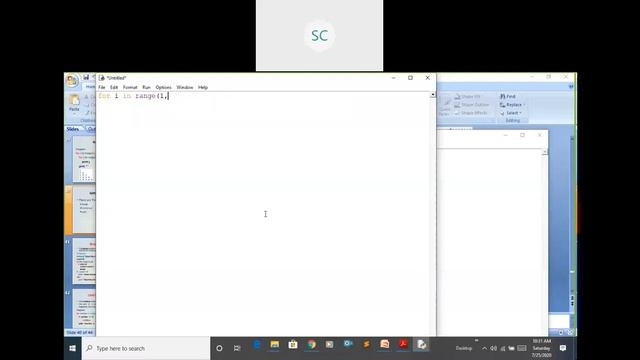Open Microsoft Edge from taskbar

tap(257, 345)
